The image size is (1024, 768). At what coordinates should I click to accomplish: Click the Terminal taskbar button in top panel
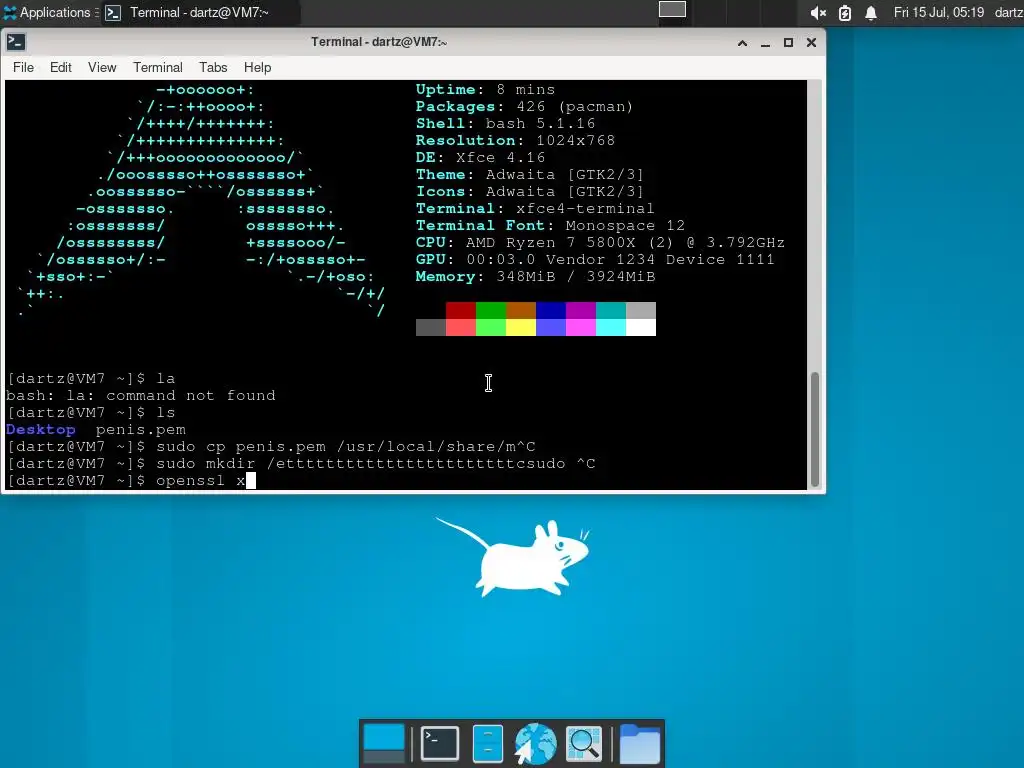pyautogui.click(x=199, y=12)
